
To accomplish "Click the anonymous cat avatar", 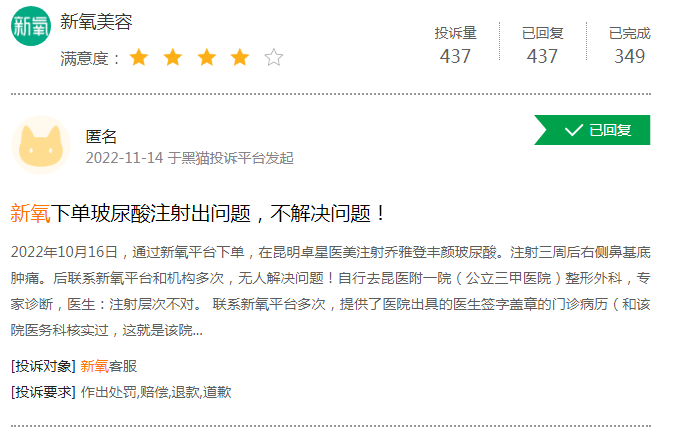I will coord(41,145).
